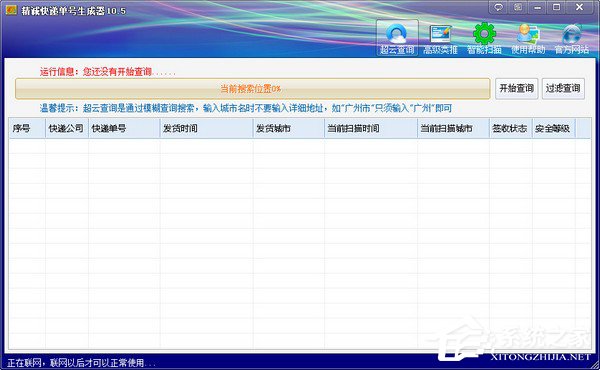Open the 超云查询 cloud query icon

pos(397,38)
